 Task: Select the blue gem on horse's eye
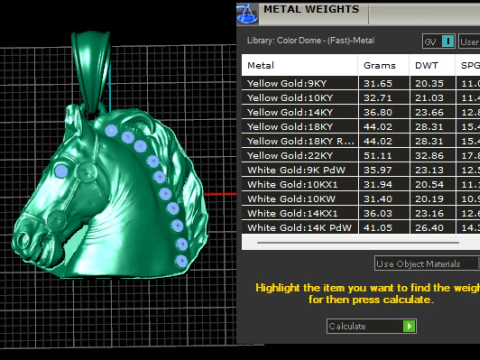tap(61, 171)
